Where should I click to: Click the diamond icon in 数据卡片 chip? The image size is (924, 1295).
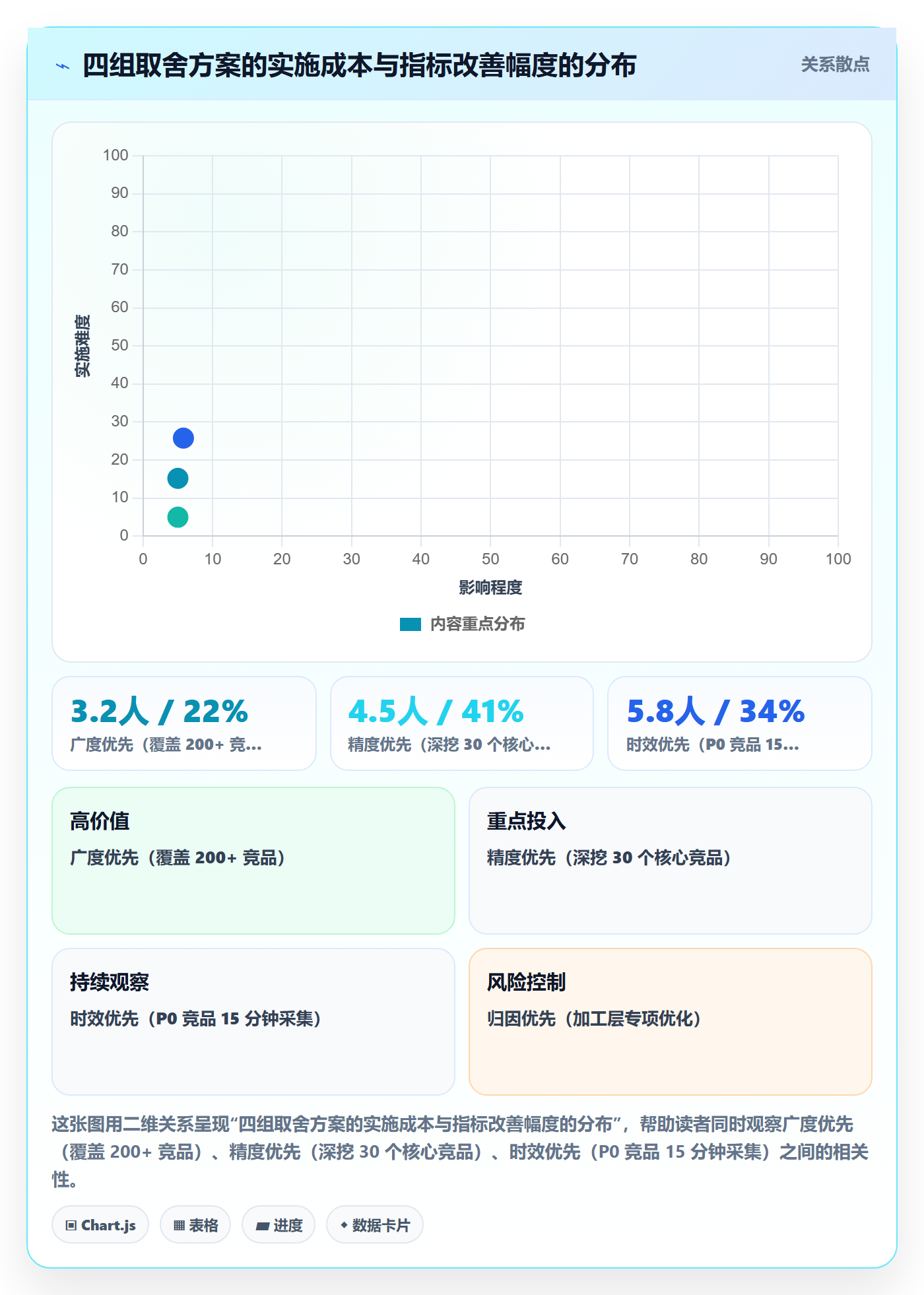coord(344,1225)
